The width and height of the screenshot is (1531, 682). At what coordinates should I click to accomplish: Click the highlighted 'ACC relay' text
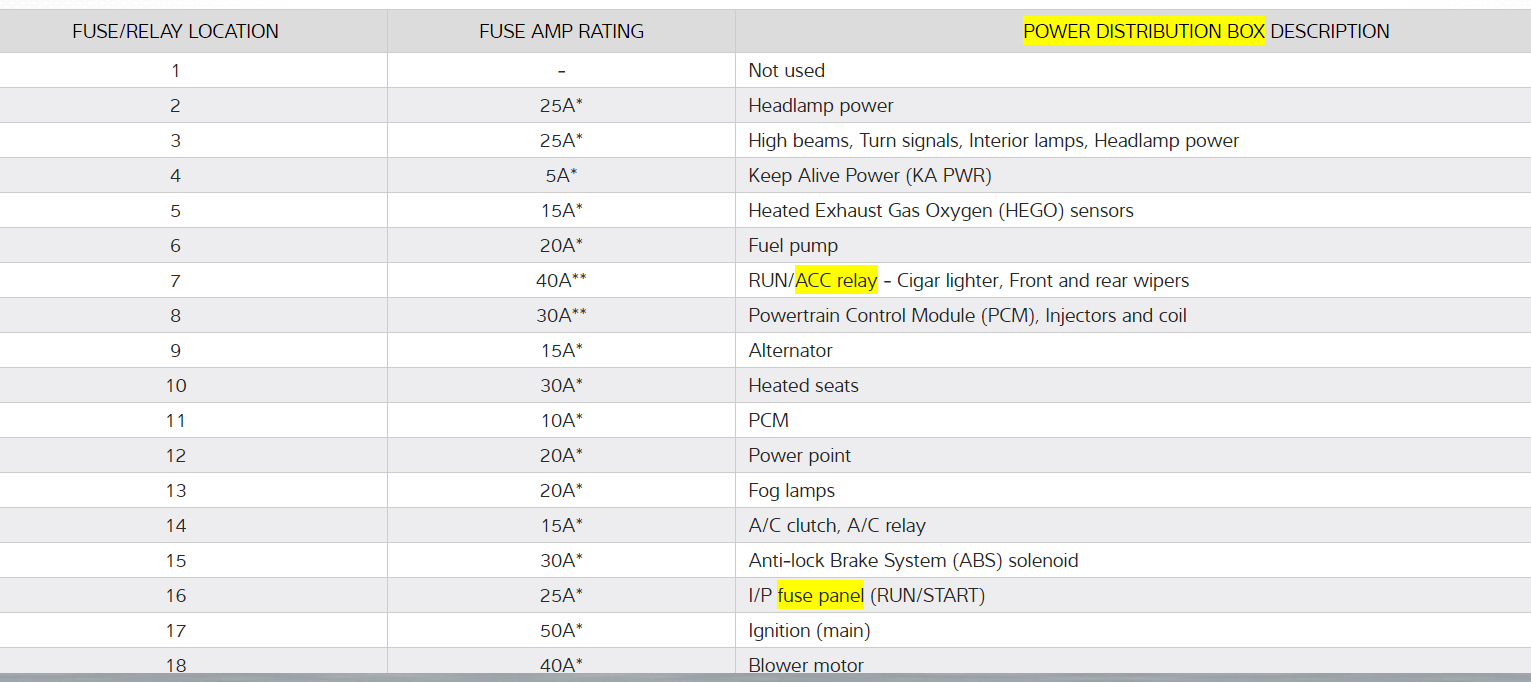[836, 281]
